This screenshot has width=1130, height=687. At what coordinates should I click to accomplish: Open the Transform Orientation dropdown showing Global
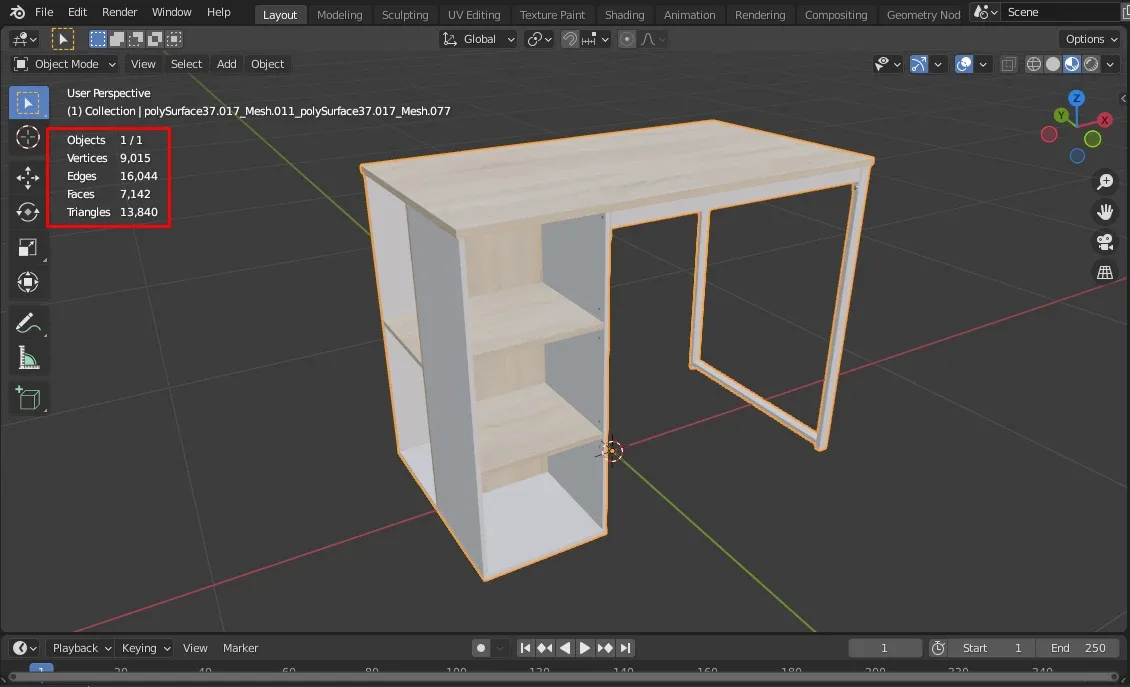pos(478,38)
